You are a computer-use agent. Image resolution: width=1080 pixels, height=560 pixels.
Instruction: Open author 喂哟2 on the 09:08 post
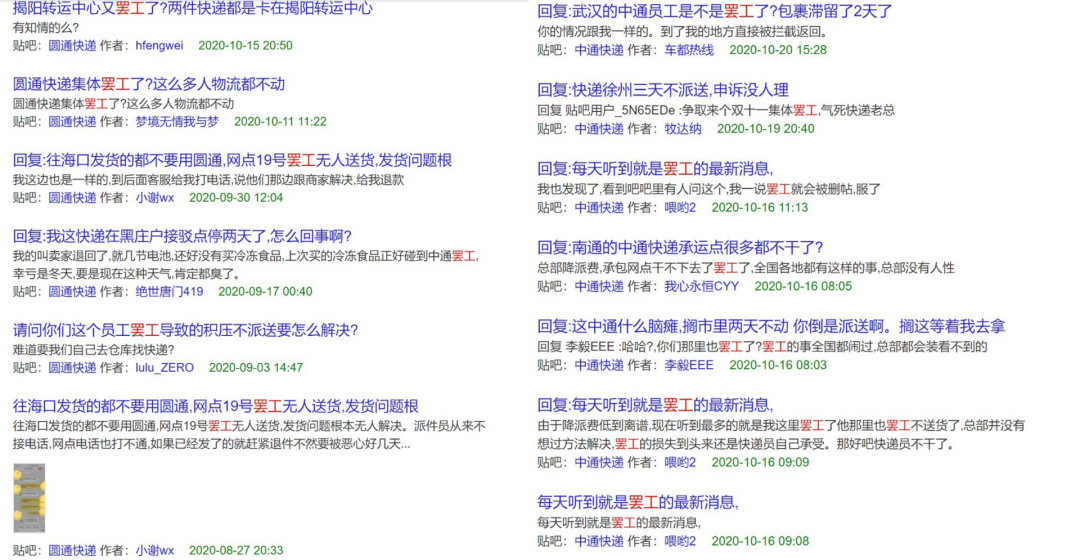click(x=680, y=541)
